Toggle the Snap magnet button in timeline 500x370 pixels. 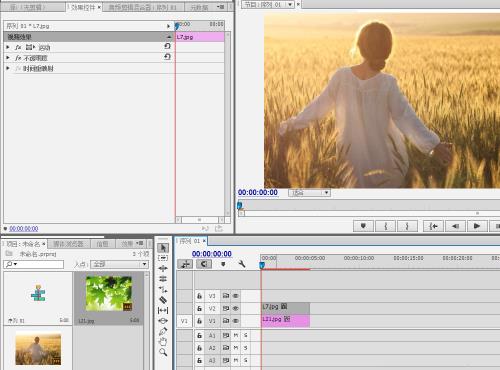click(x=204, y=264)
